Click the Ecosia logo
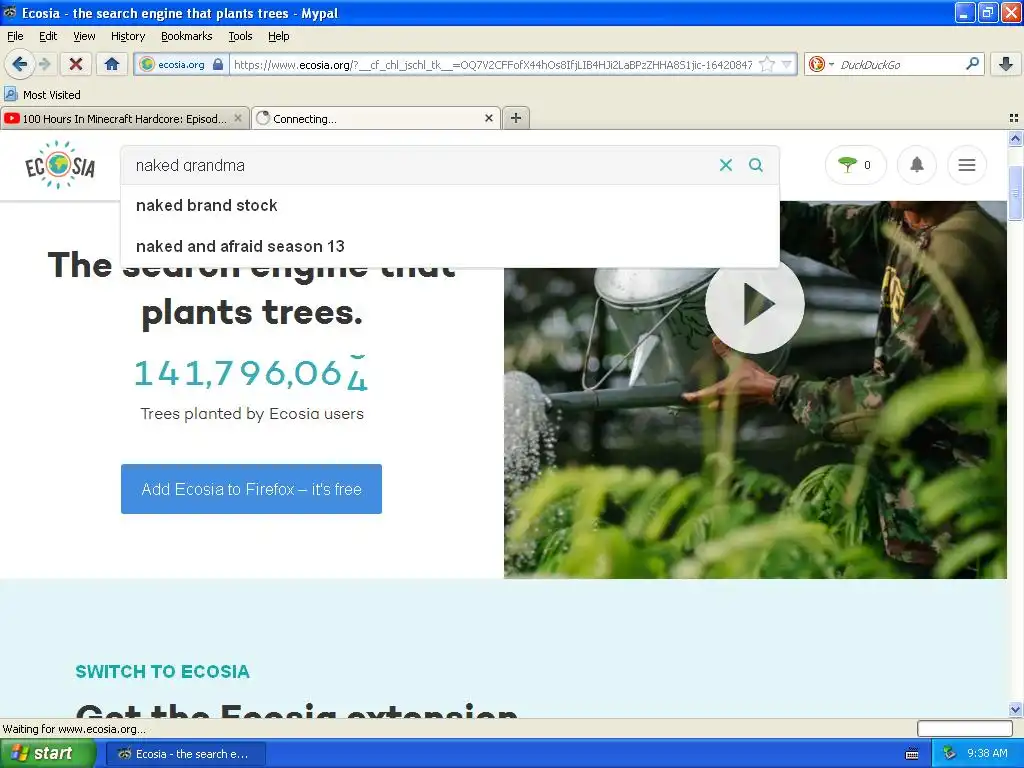The width and height of the screenshot is (1024, 768). click(x=60, y=165)
